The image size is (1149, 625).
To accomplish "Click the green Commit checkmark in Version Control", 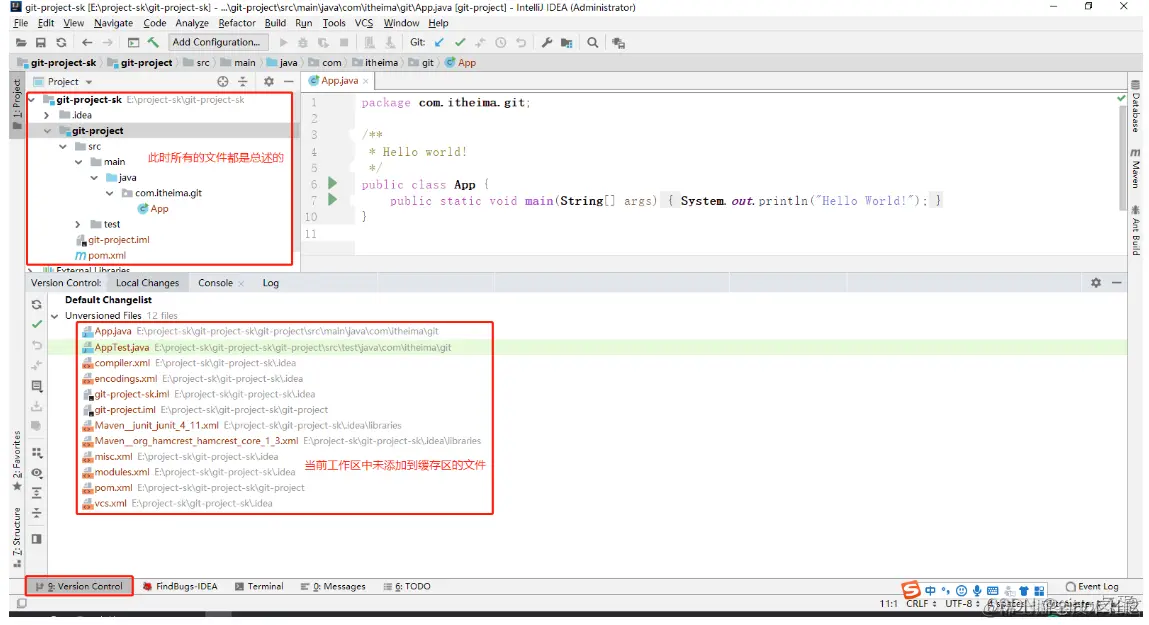I will click(37, 324).
